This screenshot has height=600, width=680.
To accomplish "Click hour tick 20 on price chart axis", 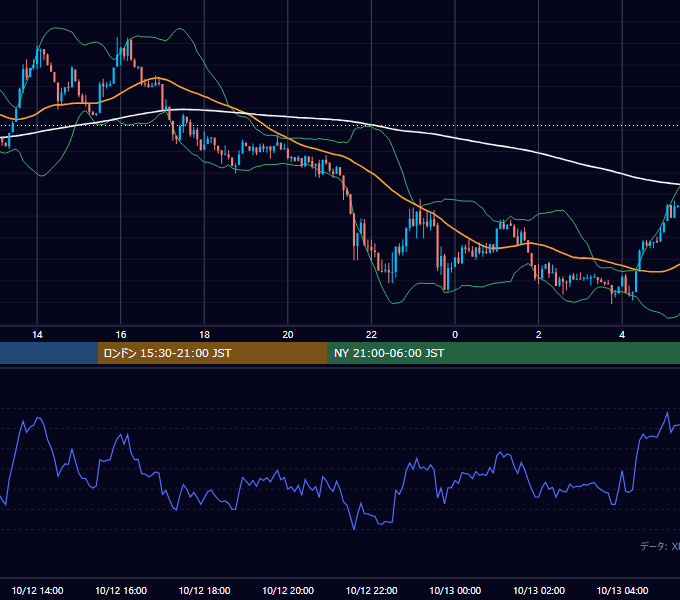I will [x=288, y=335].
